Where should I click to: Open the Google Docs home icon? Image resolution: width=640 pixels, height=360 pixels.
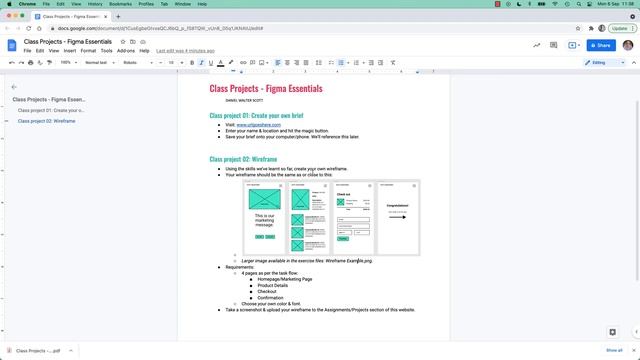pyautogui.click(x=12, y=45)
